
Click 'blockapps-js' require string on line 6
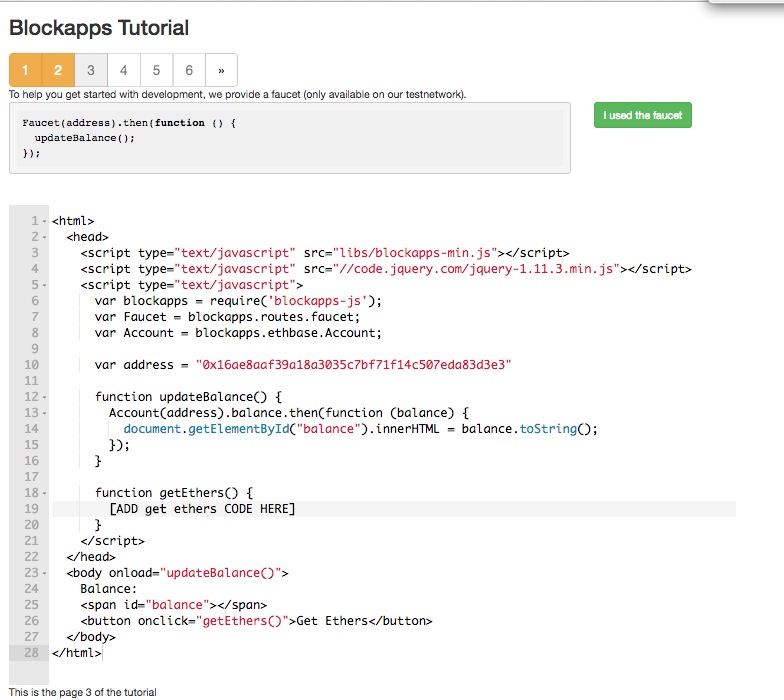click(x=318, y=300)
